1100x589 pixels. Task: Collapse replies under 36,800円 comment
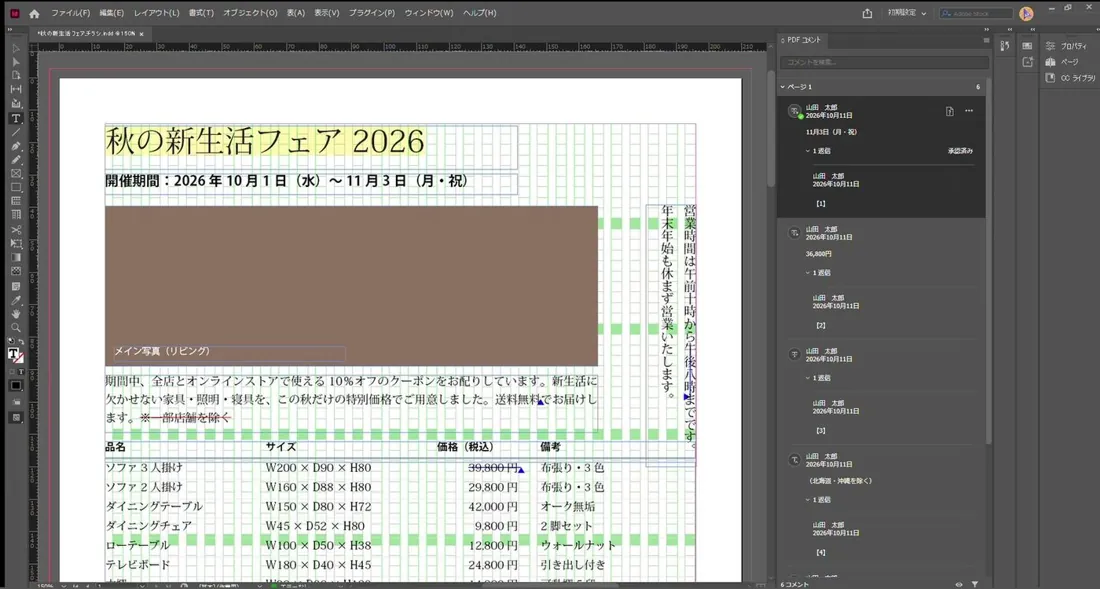pyautogui.click(x=807, y=273)
